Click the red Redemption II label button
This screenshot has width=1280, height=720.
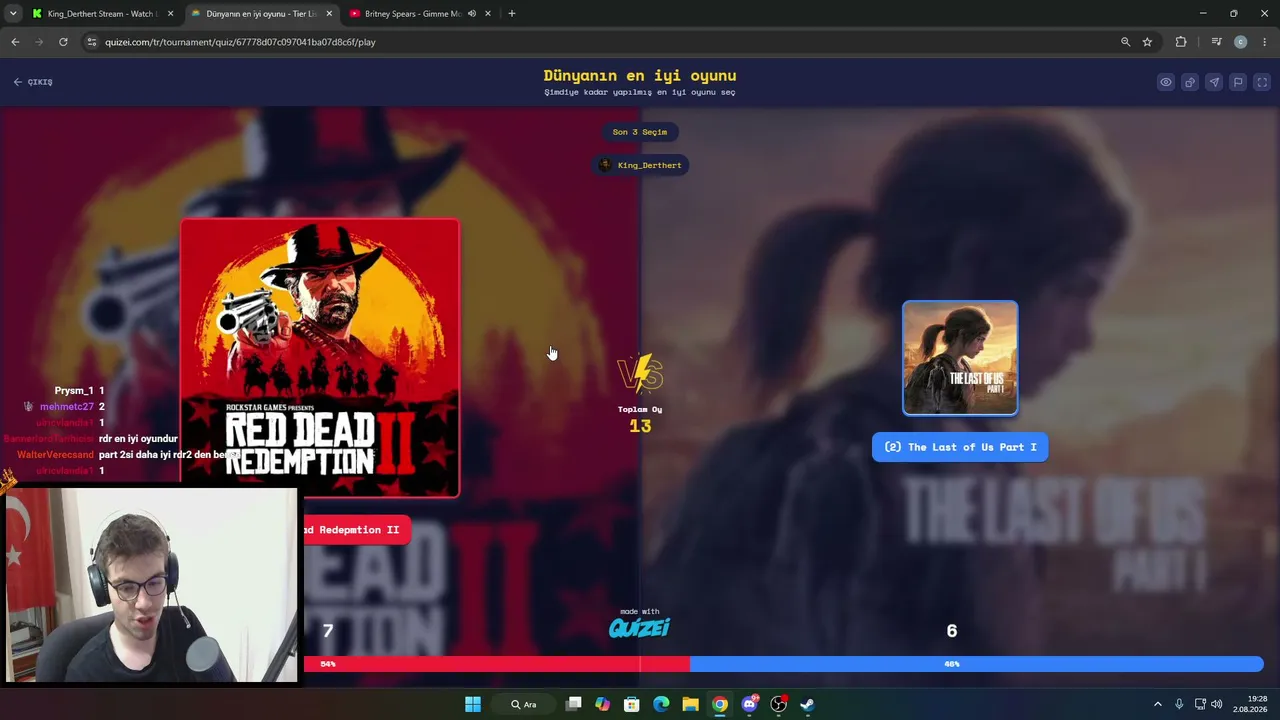(355, 530)
